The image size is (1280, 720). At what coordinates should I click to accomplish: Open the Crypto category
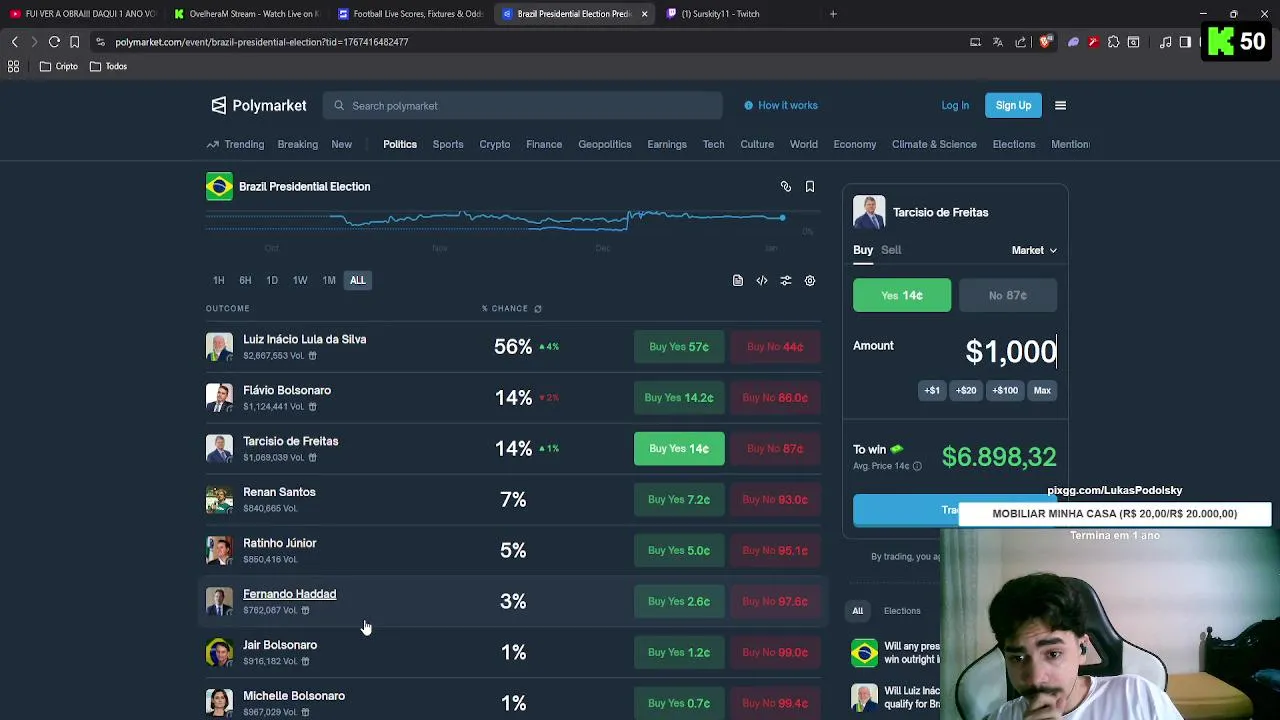(494, 144)
